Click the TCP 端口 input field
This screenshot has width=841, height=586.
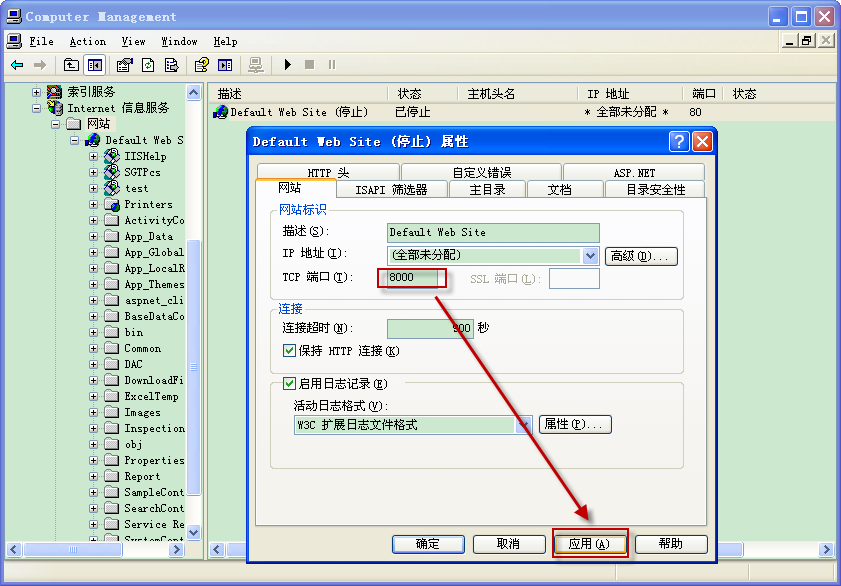(x=412, y=278)
